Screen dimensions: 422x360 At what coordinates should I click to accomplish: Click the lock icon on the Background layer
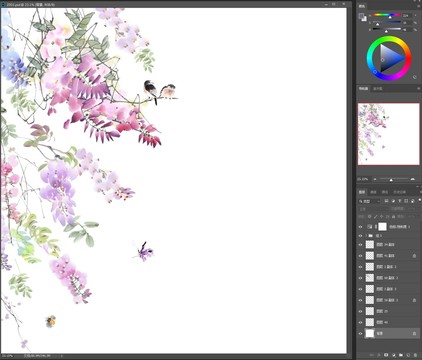click(414, 333)
